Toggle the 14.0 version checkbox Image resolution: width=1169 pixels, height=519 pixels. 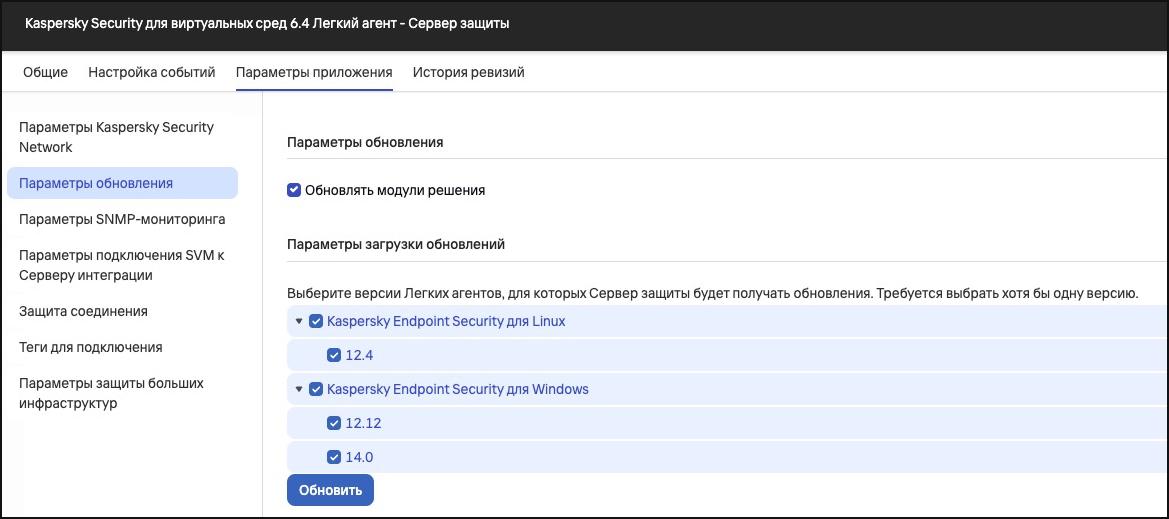(334, 457)
